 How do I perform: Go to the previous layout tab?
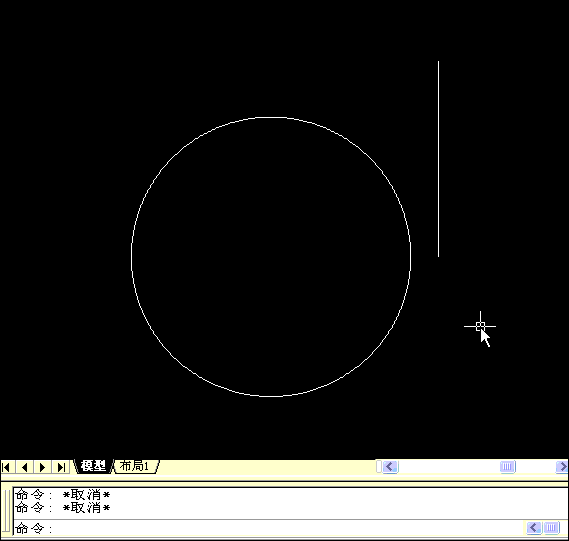tap(24, 467)
